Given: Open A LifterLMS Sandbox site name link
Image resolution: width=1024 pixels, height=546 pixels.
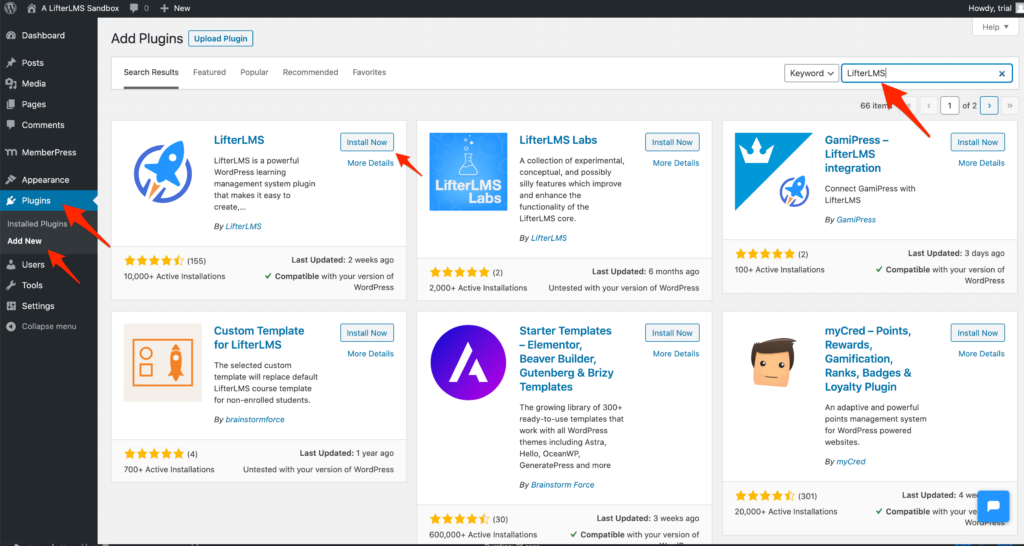Looking at the screenshot, I should point(79,8).
